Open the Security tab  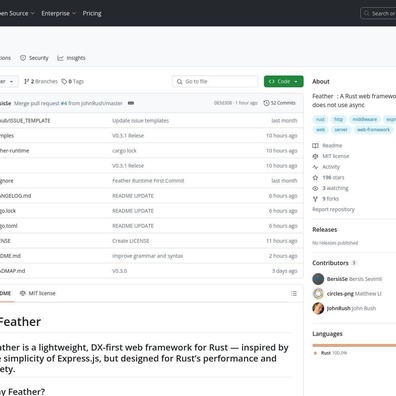(x=34, y=58)
